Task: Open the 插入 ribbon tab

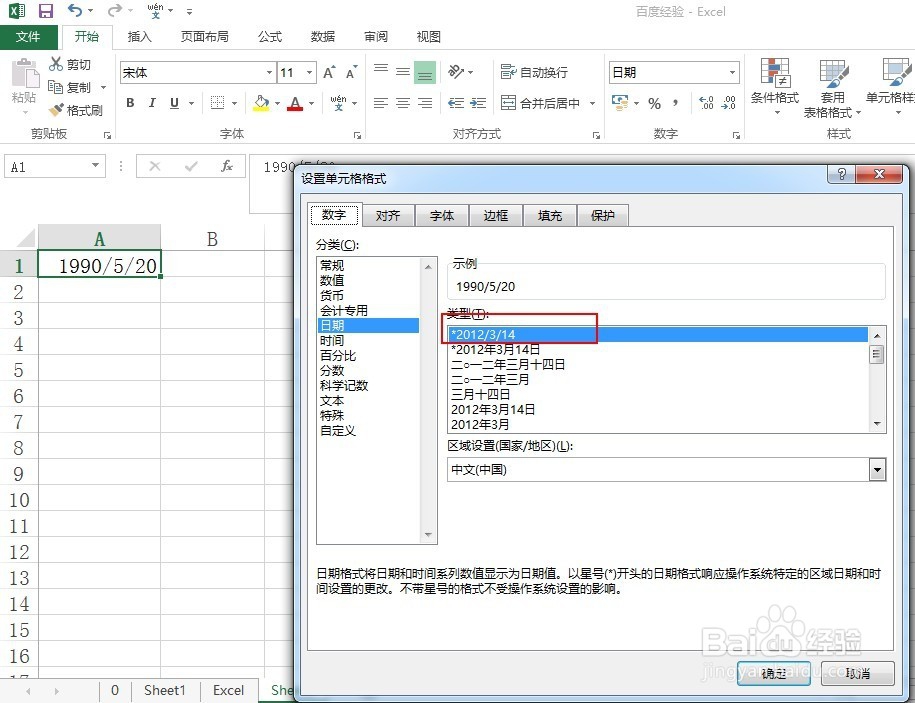Action: tap(139, 36)
